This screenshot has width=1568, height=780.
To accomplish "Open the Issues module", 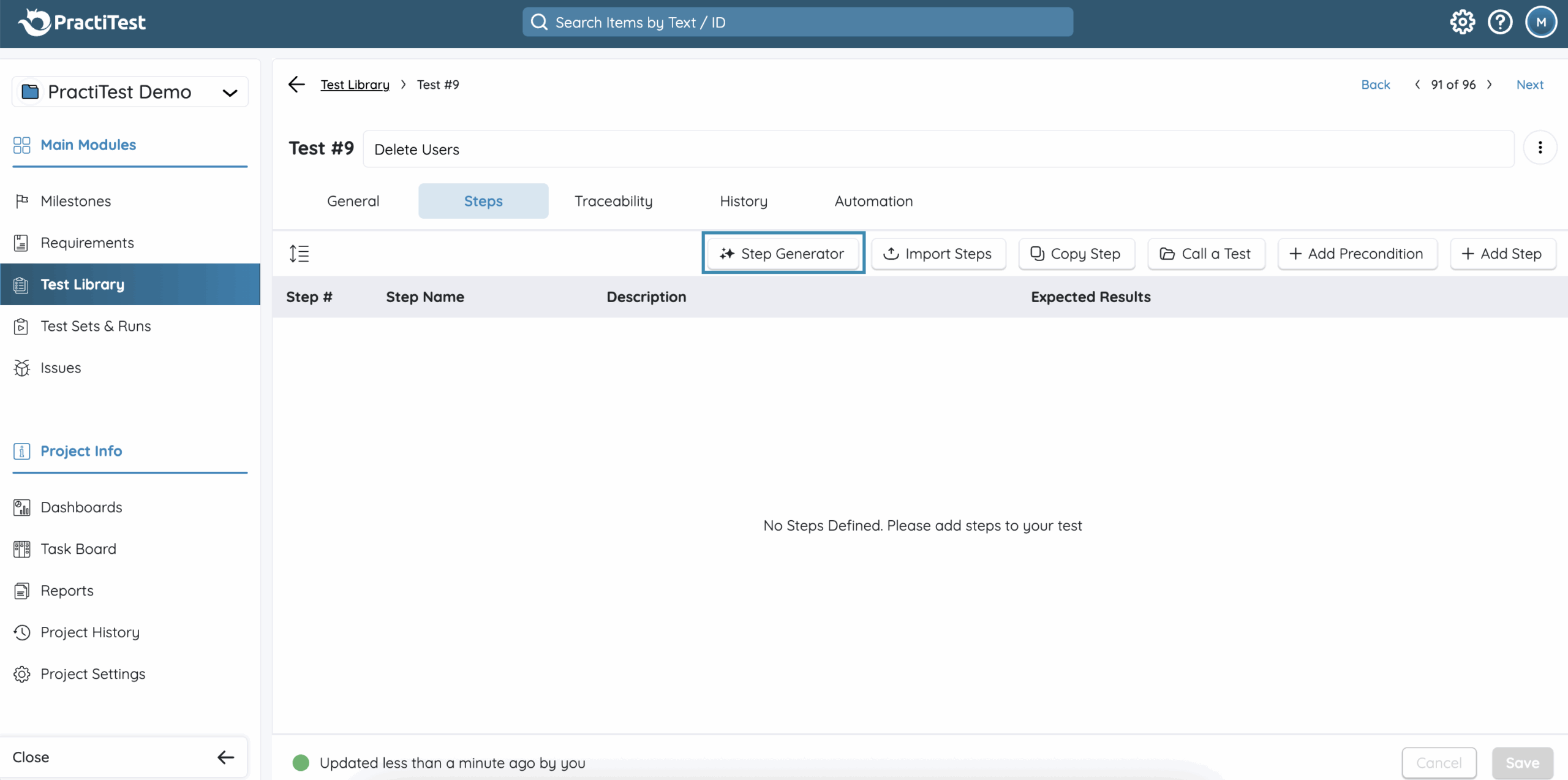I will [x=61, y=368].
